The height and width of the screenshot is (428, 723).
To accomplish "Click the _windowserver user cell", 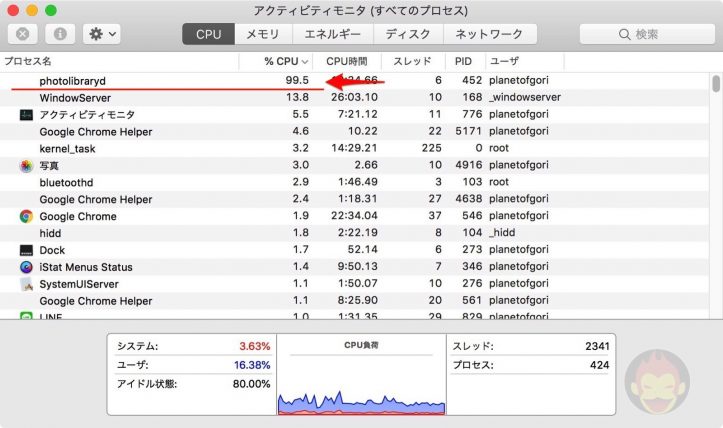I will click(525, 97).
